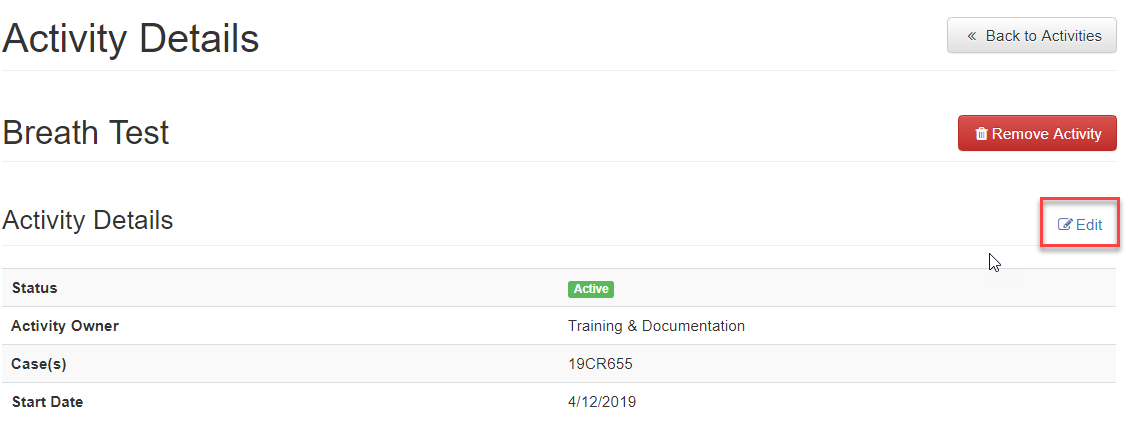Viewport: 1130px width, 434px height.
Task: Click the double-chevron back arrow icon
Action: point(971,36)
